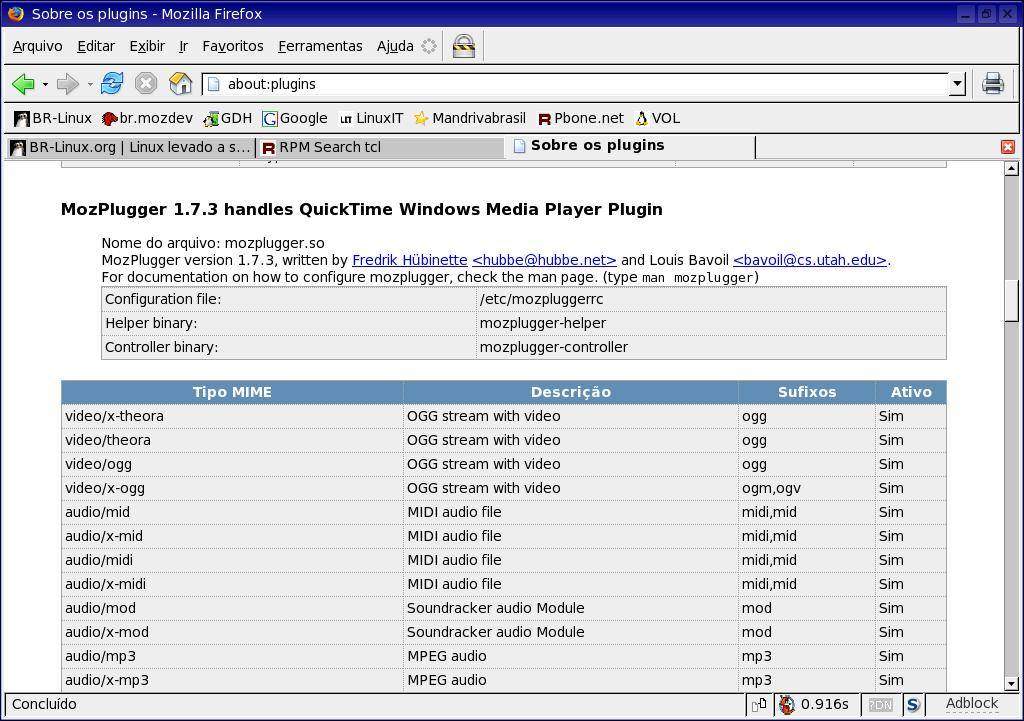
Task: Click the scrollbar up arrow
Action: (1012, 168)
